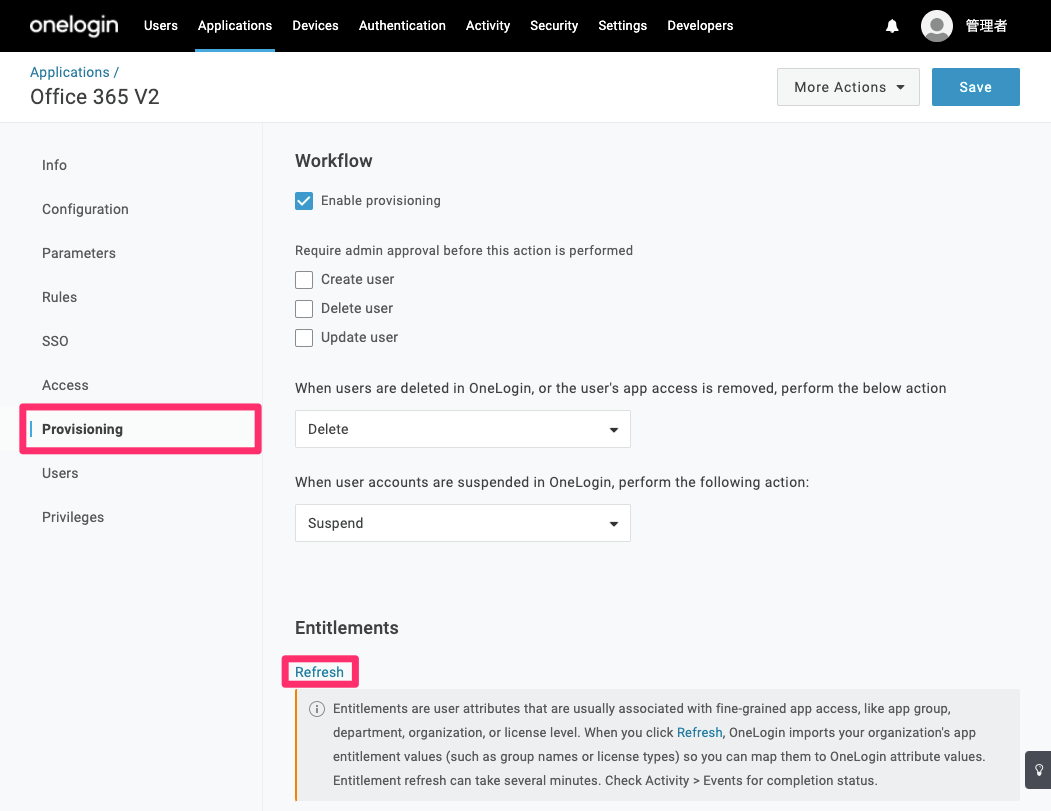Switch to the Privileges sidebar tab
This screenshot has width=1051, height=811.
pyautogui.click(x=73, y=517)
